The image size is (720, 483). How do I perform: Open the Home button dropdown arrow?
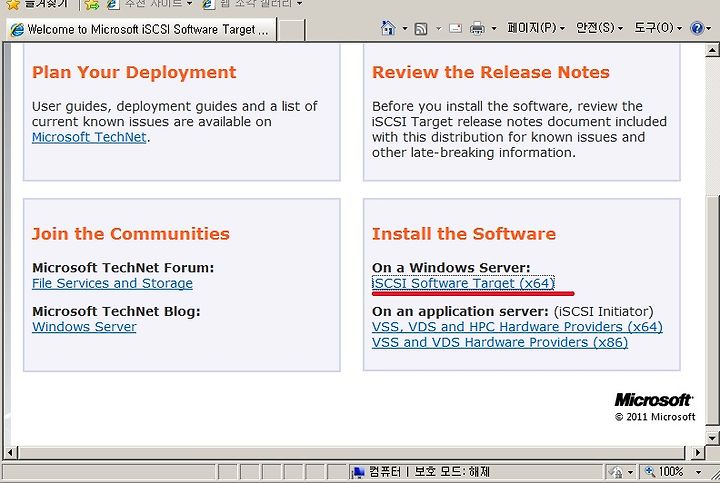tap(405, 29)
